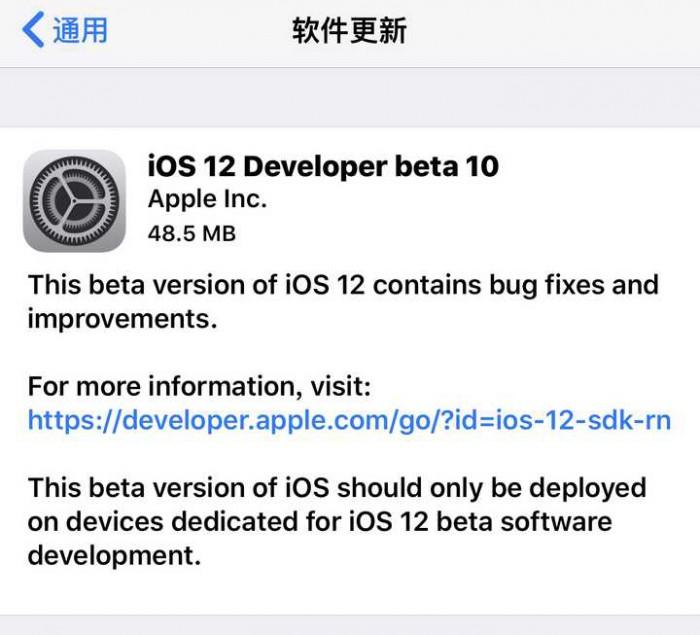This screenshot has height=635, width=700.
Task: Tap the 48.5 MB download size
Action: (191, 233)
